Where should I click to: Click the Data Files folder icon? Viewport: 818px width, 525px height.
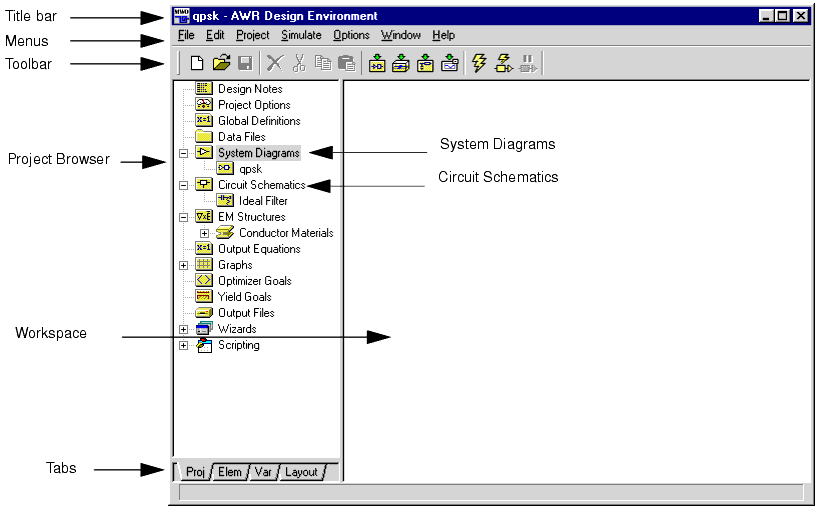pyautogui.click(x=203, y=137)
